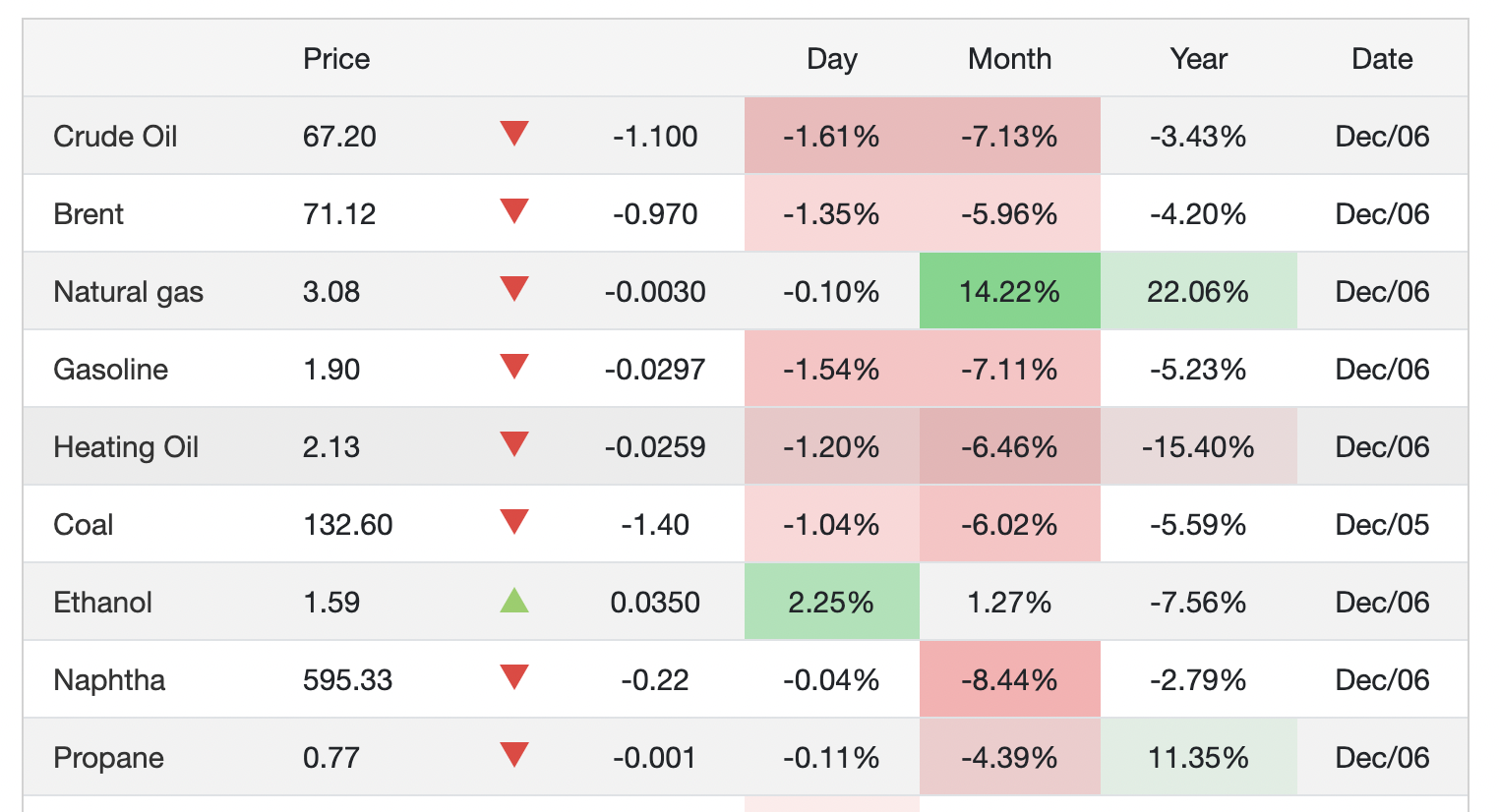This screenshot has height=812, width=1499.
Task: Click Naphtha month change -8.44%
Action: pyautogui.click(x=1009, y=680)
